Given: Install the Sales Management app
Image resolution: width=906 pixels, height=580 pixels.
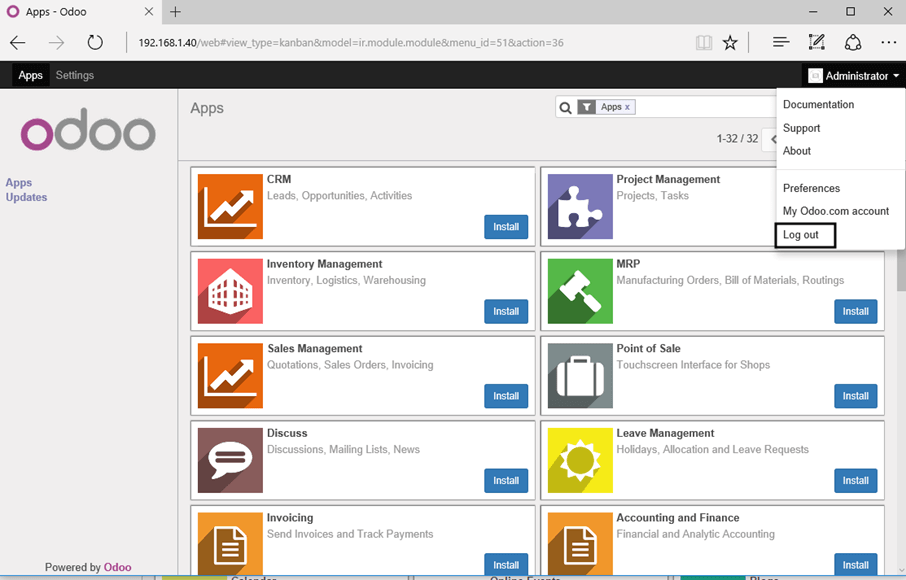Looking at the screenshot, I should click(x=506, y=396).
